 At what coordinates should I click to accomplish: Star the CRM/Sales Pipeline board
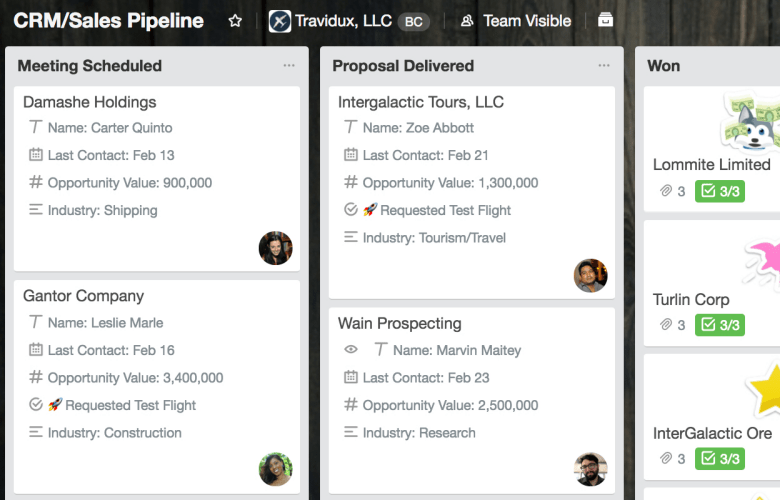(235, 21)
